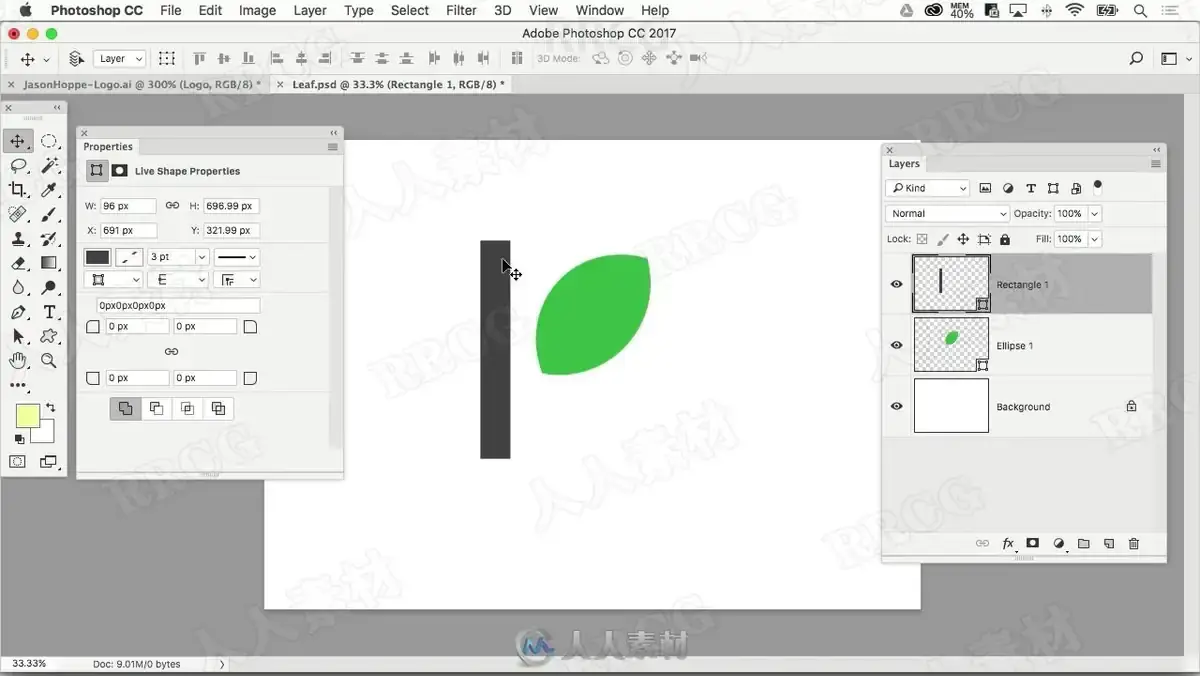Open the Edit Toolbar three-dots button

pos(18,385)
